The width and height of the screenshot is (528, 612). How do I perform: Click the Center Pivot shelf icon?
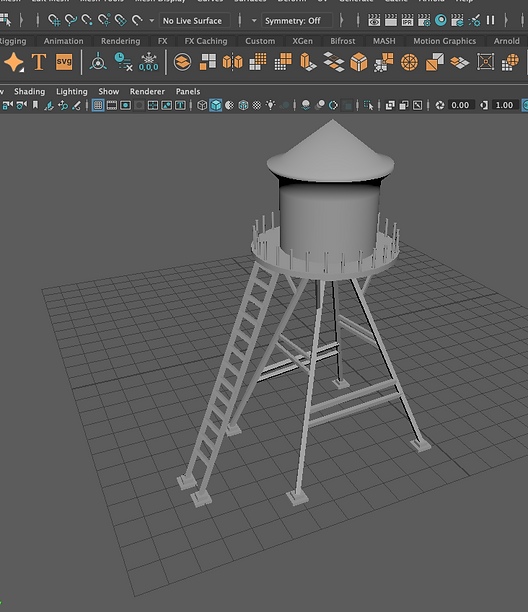(x=98, y=62)
